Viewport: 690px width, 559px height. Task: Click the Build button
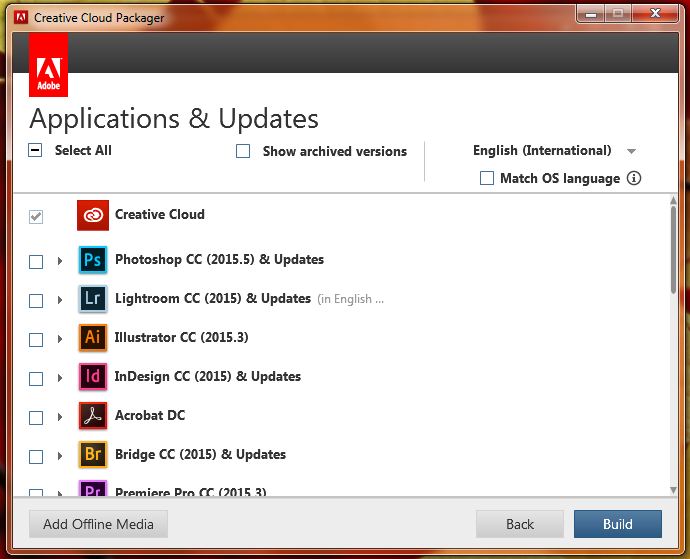tap(617, 524)
